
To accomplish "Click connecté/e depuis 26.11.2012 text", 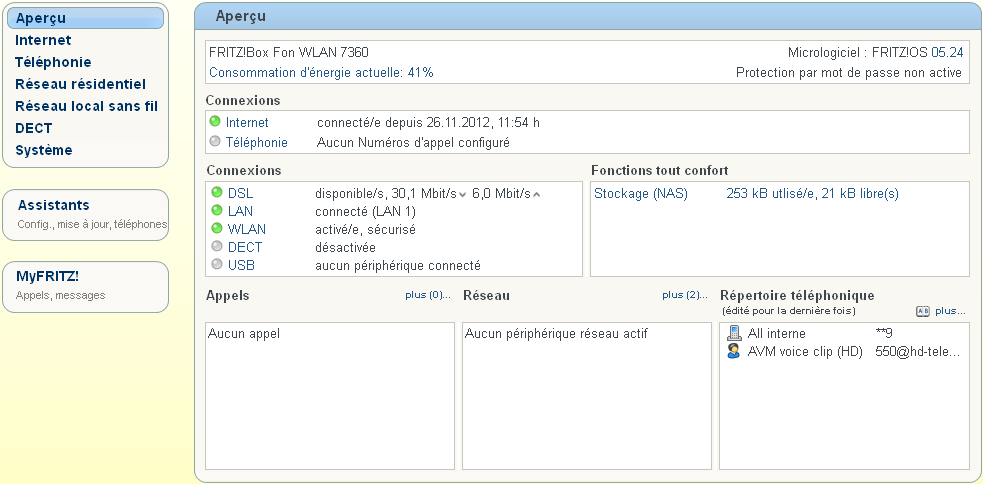I will (428, 123).
